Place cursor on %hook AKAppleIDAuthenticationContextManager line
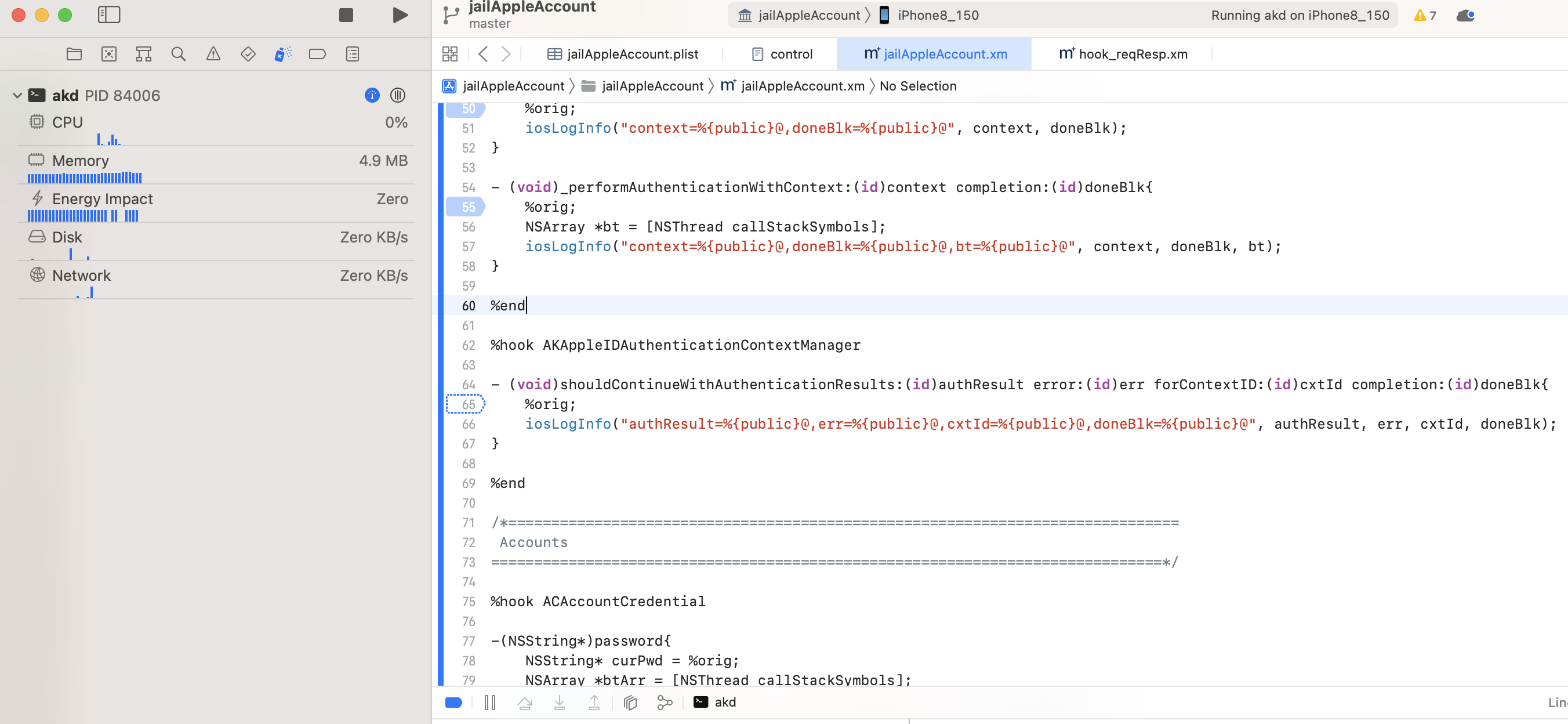 pyautogui.click(x=675, y=345)
